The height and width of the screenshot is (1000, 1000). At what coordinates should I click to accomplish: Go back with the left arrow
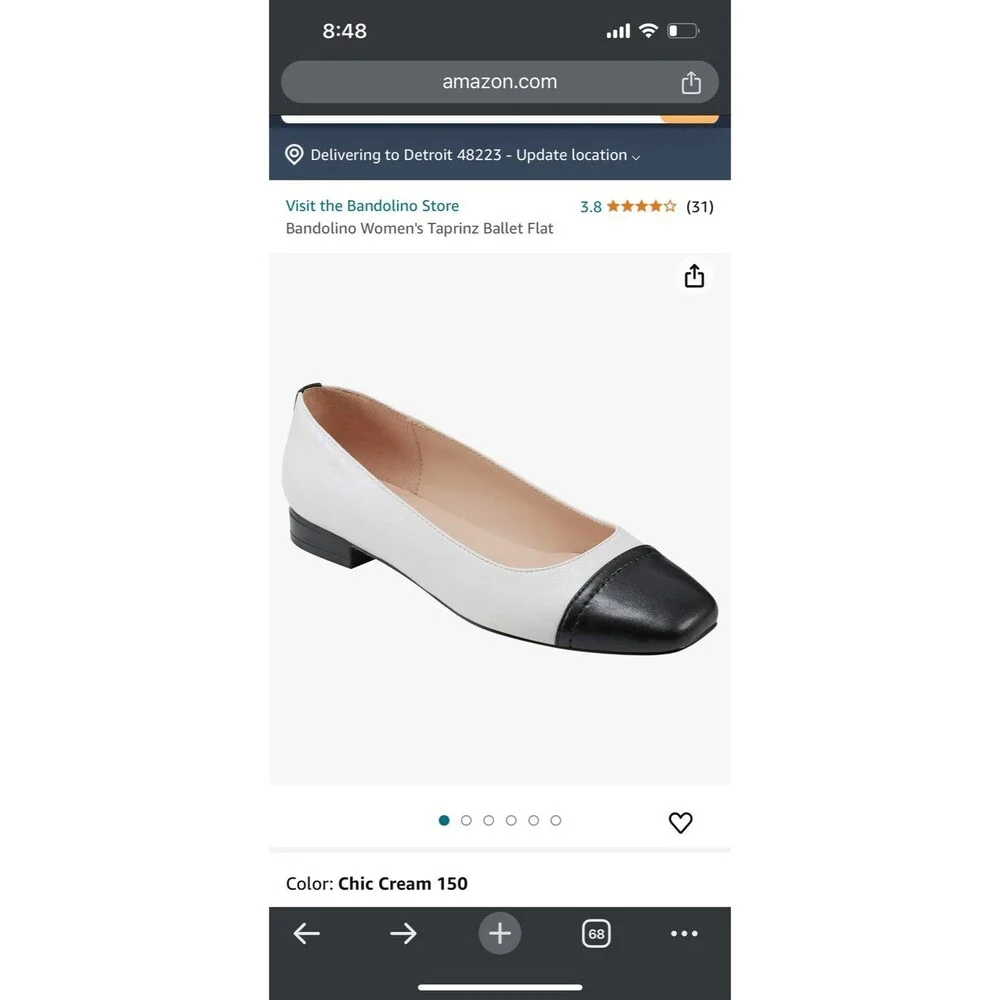307,934
